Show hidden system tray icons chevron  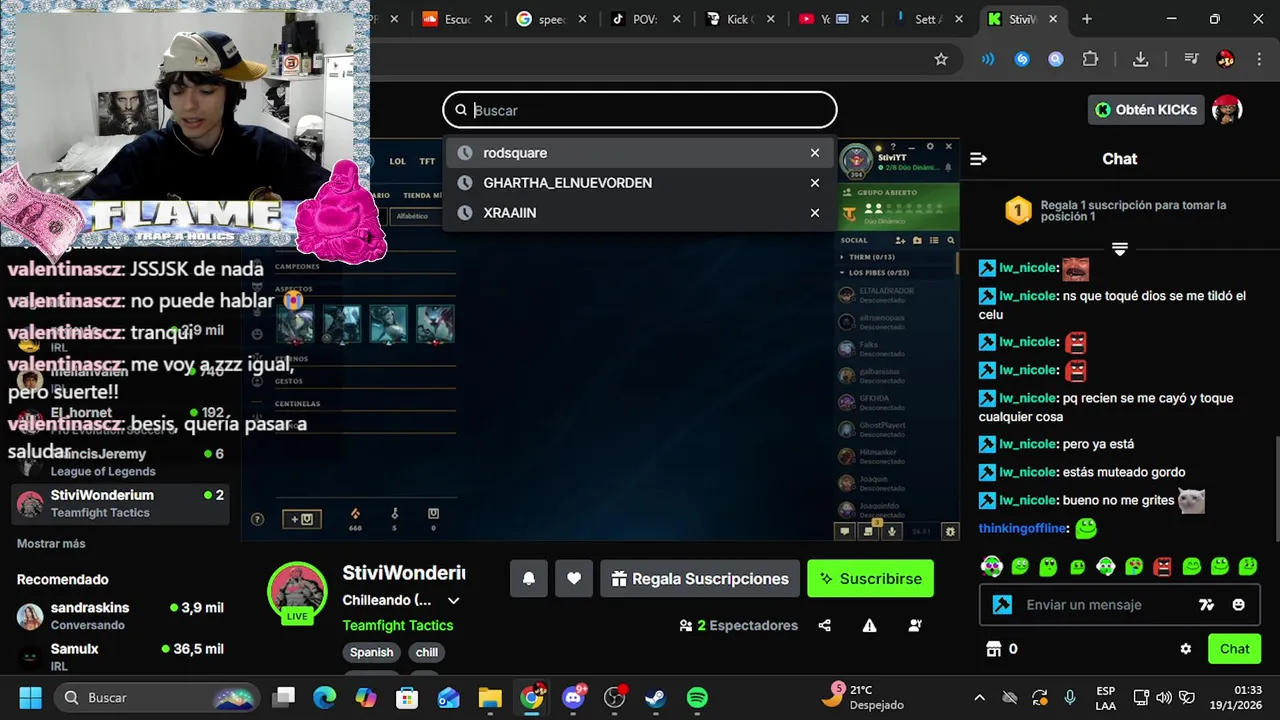(980, 698)
